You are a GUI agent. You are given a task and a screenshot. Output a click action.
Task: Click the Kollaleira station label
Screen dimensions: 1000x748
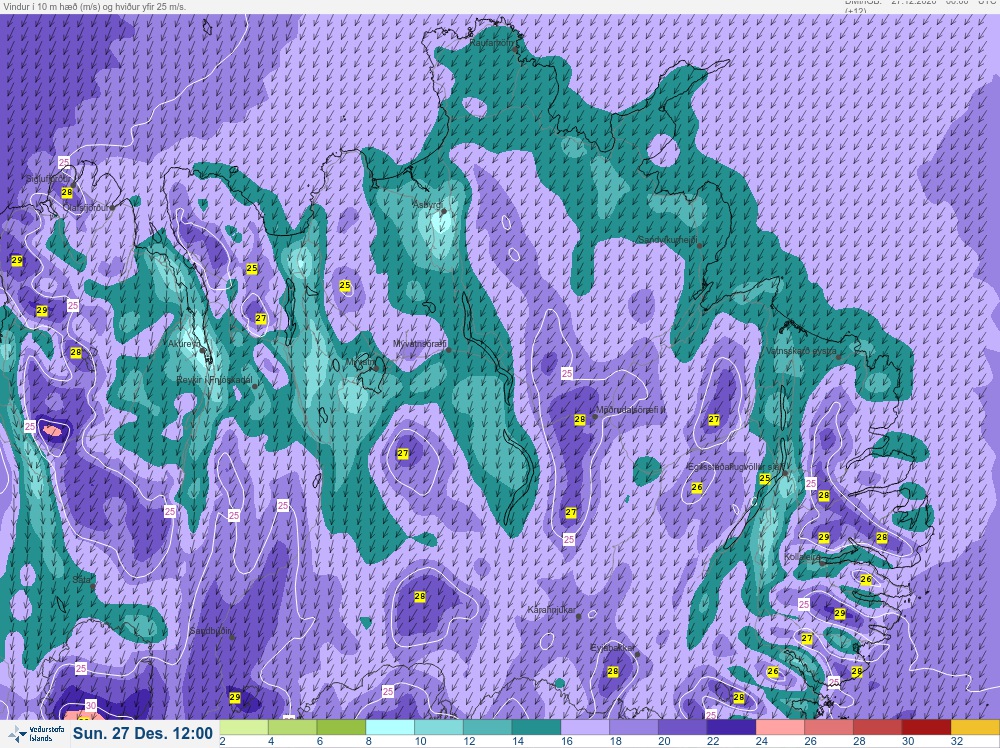pyautogui.click(x=802, y=557)
